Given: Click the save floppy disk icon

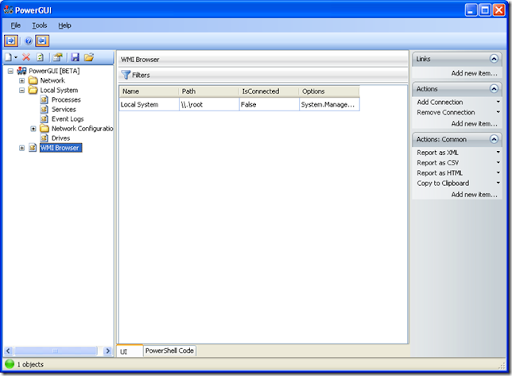Looking at the screenshot, I should [75, 57].
